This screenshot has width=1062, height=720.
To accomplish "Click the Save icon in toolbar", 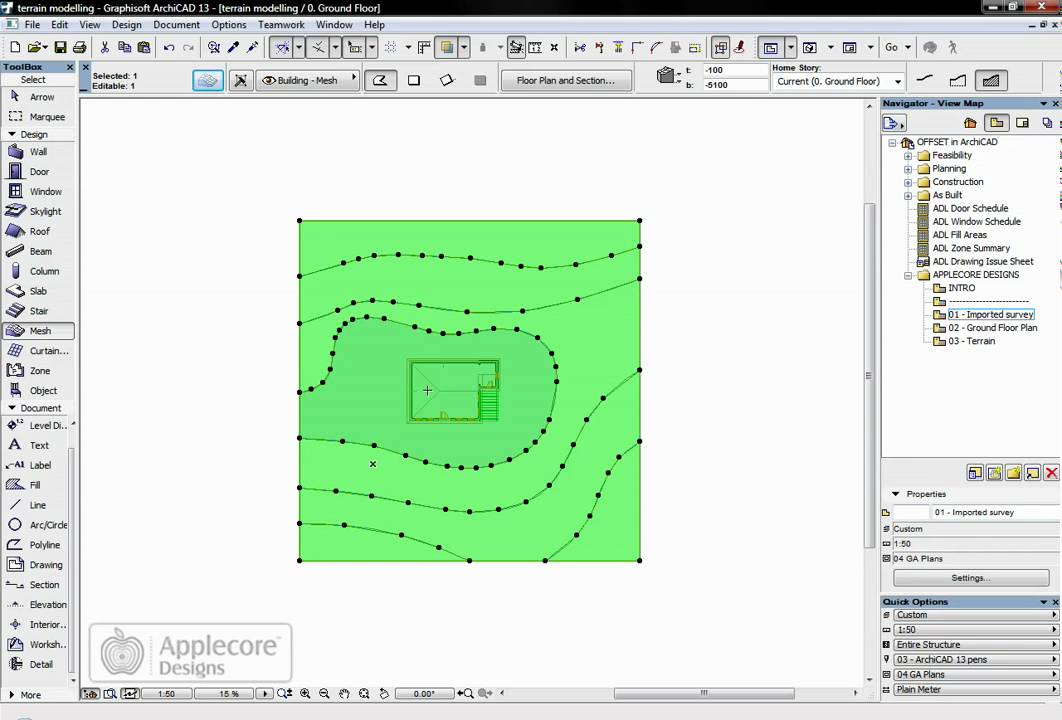I will (60, 47).
